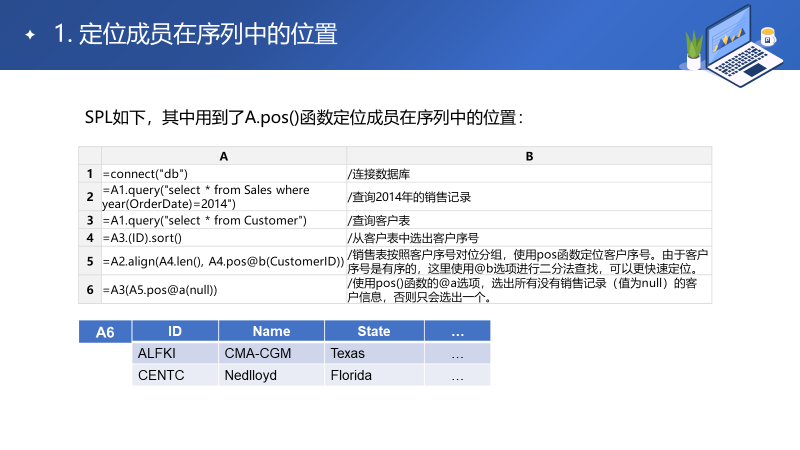Click cell CMA-CGM in result table

point(271,353)
